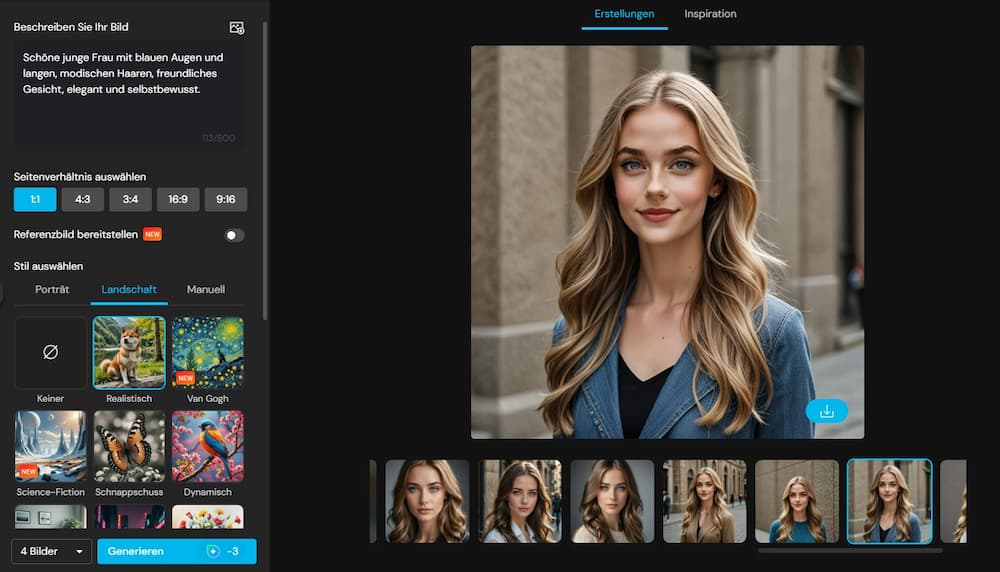Click the left panel vertical scrollbar

coord(265,171)
